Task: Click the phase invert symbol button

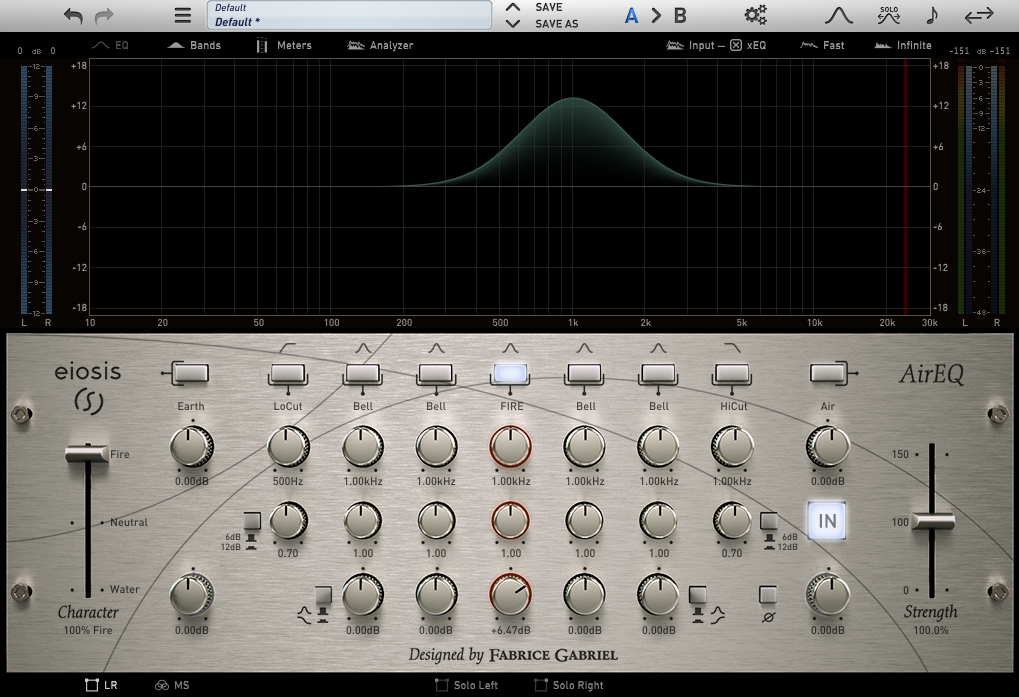Action: pyautogui.click(x=768, y=594)
